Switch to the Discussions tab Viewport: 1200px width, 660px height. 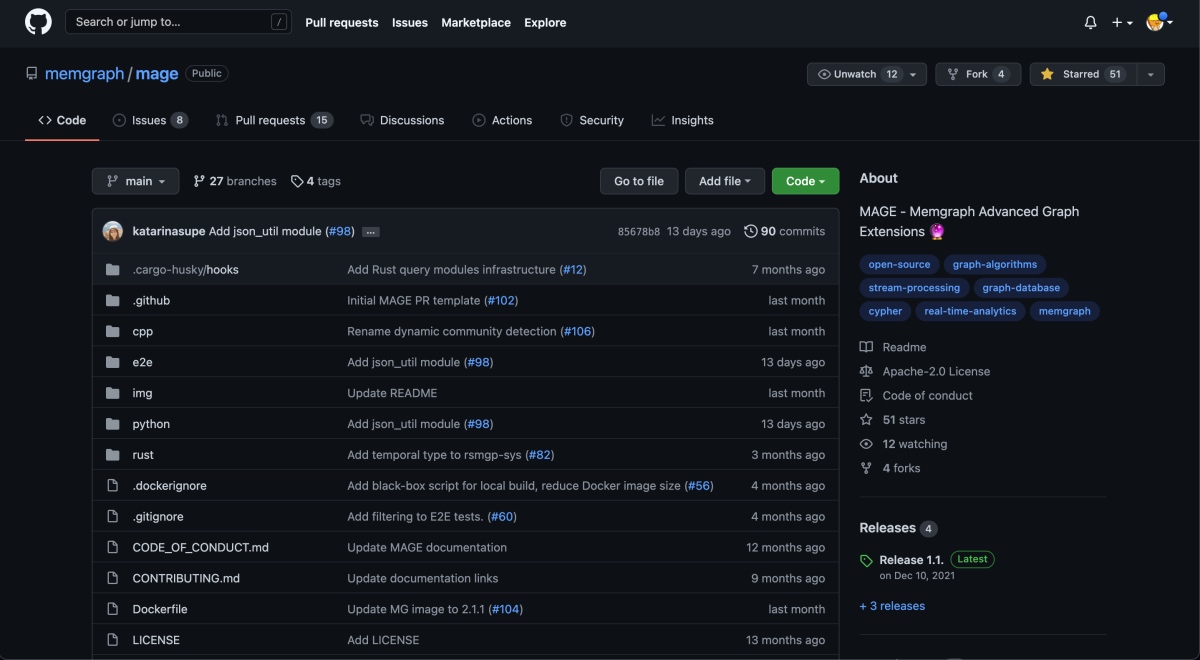(x=402, y=120)
